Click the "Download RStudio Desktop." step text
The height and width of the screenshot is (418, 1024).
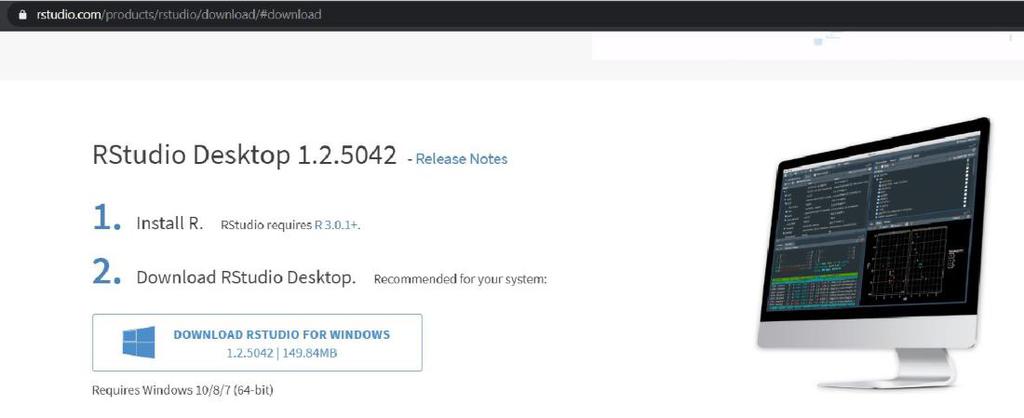point(246,278)
